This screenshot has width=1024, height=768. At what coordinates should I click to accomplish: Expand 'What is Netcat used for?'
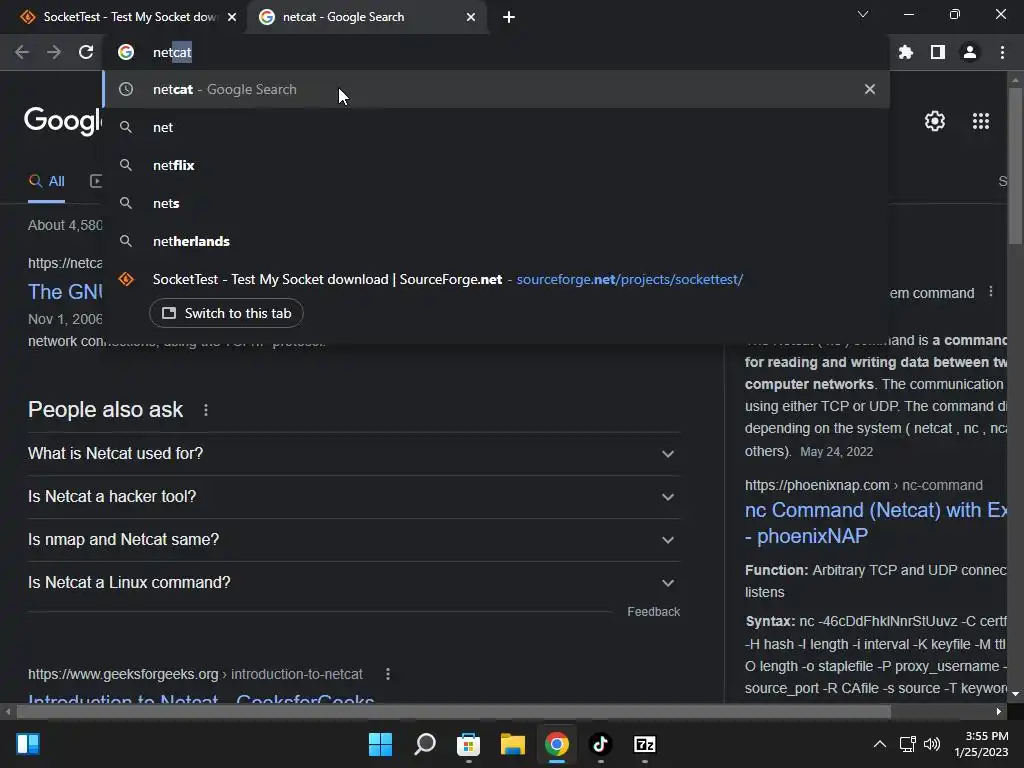point(354,453)
